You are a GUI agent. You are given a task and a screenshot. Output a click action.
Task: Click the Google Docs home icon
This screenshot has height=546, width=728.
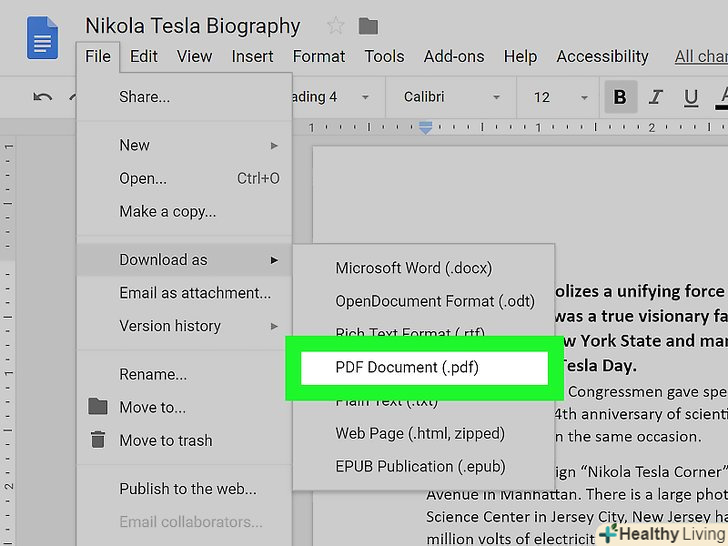[42, 39]
